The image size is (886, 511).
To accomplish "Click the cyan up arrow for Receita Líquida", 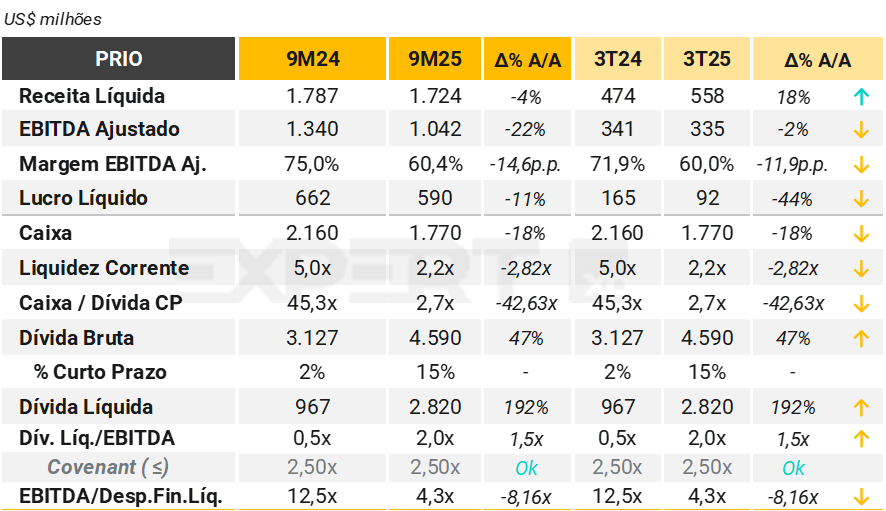I will click(x=859, y=96).
